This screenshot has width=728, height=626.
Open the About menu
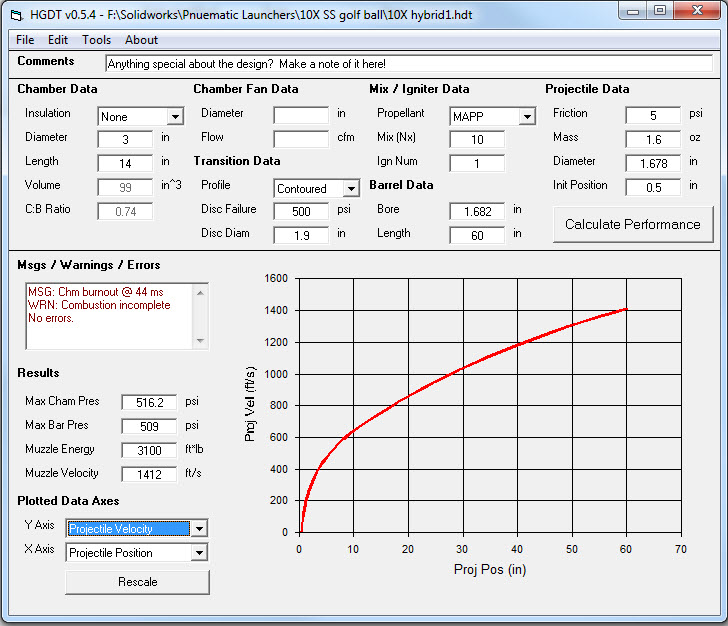click(x=141, y=40)
